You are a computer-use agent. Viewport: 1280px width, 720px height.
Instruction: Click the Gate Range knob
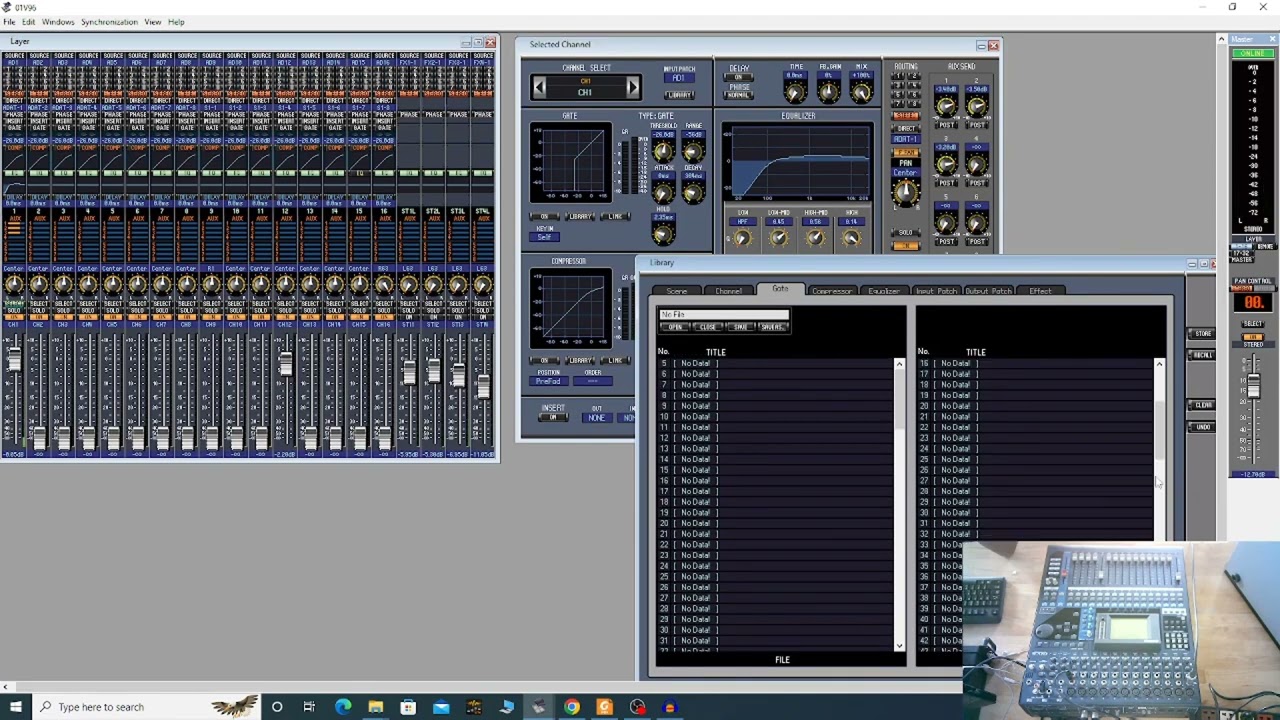(692, 151)
